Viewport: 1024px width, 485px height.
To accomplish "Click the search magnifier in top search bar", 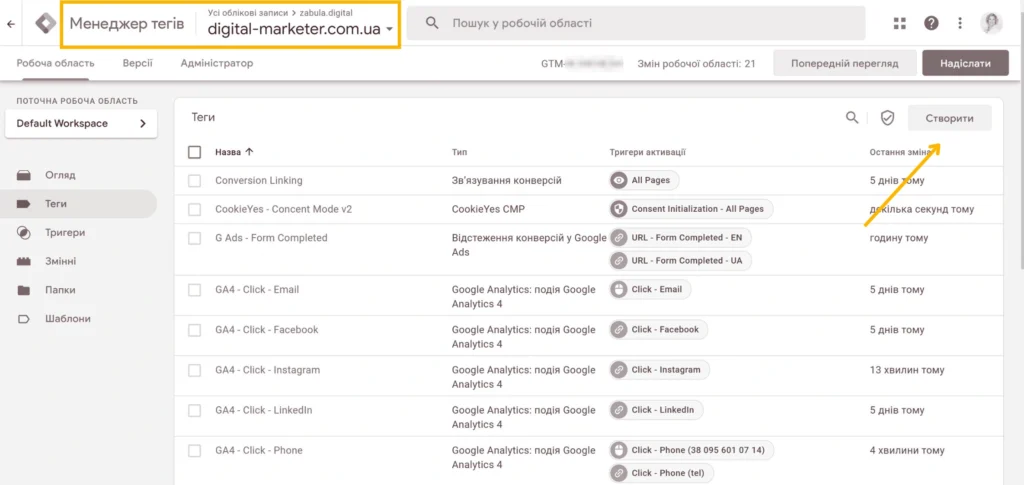I will (432, 23).
